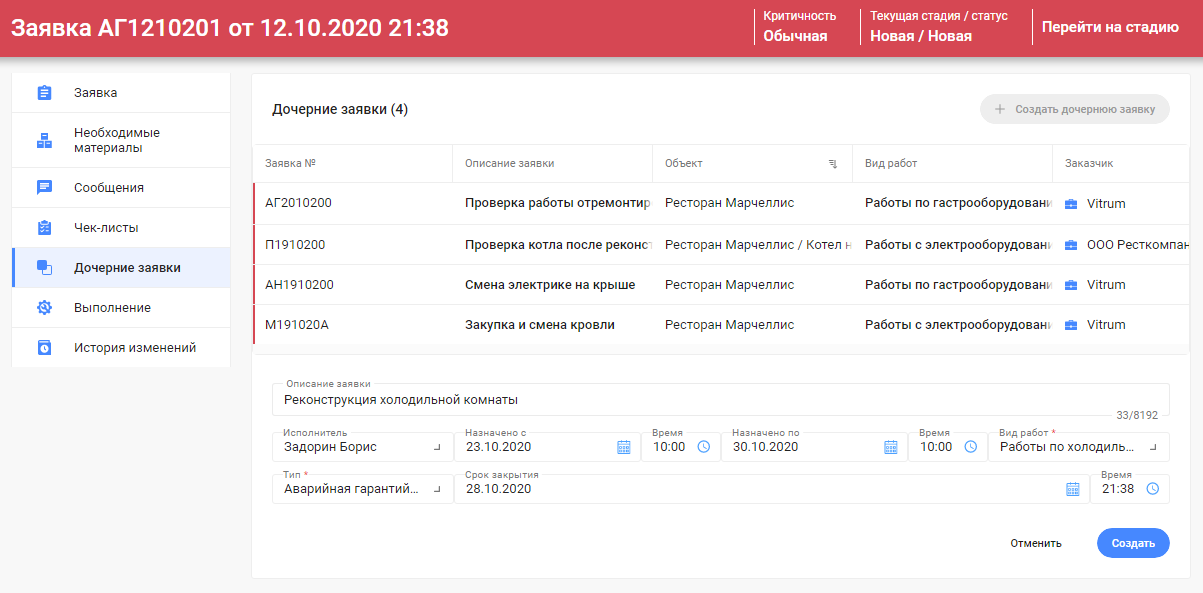Select row АН1910200

721,285
